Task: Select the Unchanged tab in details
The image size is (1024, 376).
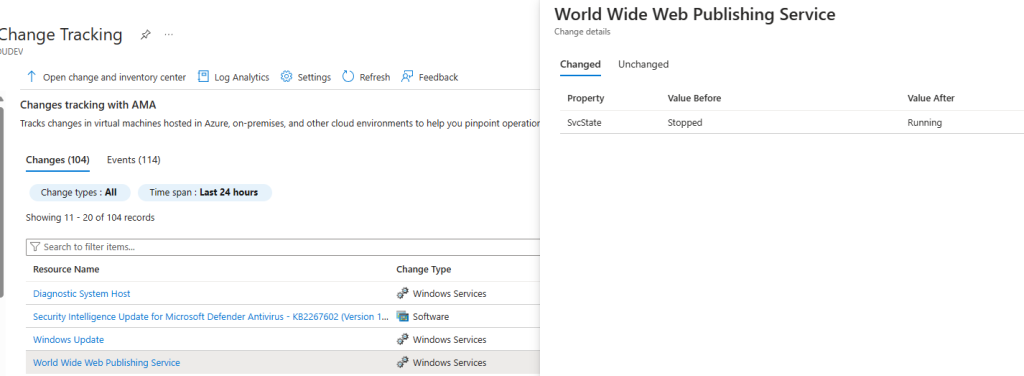Action: click(x=643, y=64)
